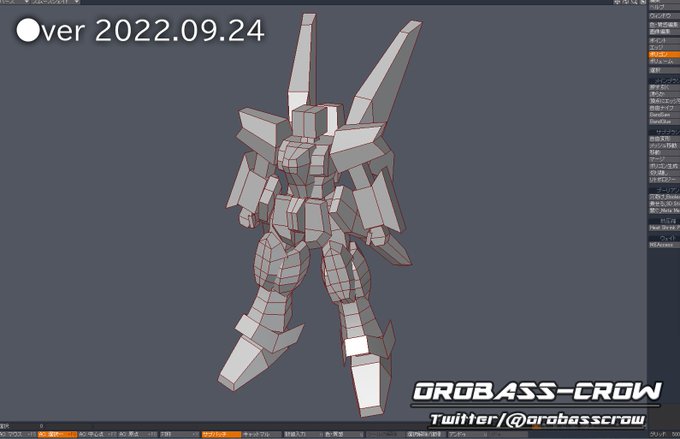The image size is (680, 439).
Task: Open the ヘルプ menu in side panel
Action: point(664,7)
